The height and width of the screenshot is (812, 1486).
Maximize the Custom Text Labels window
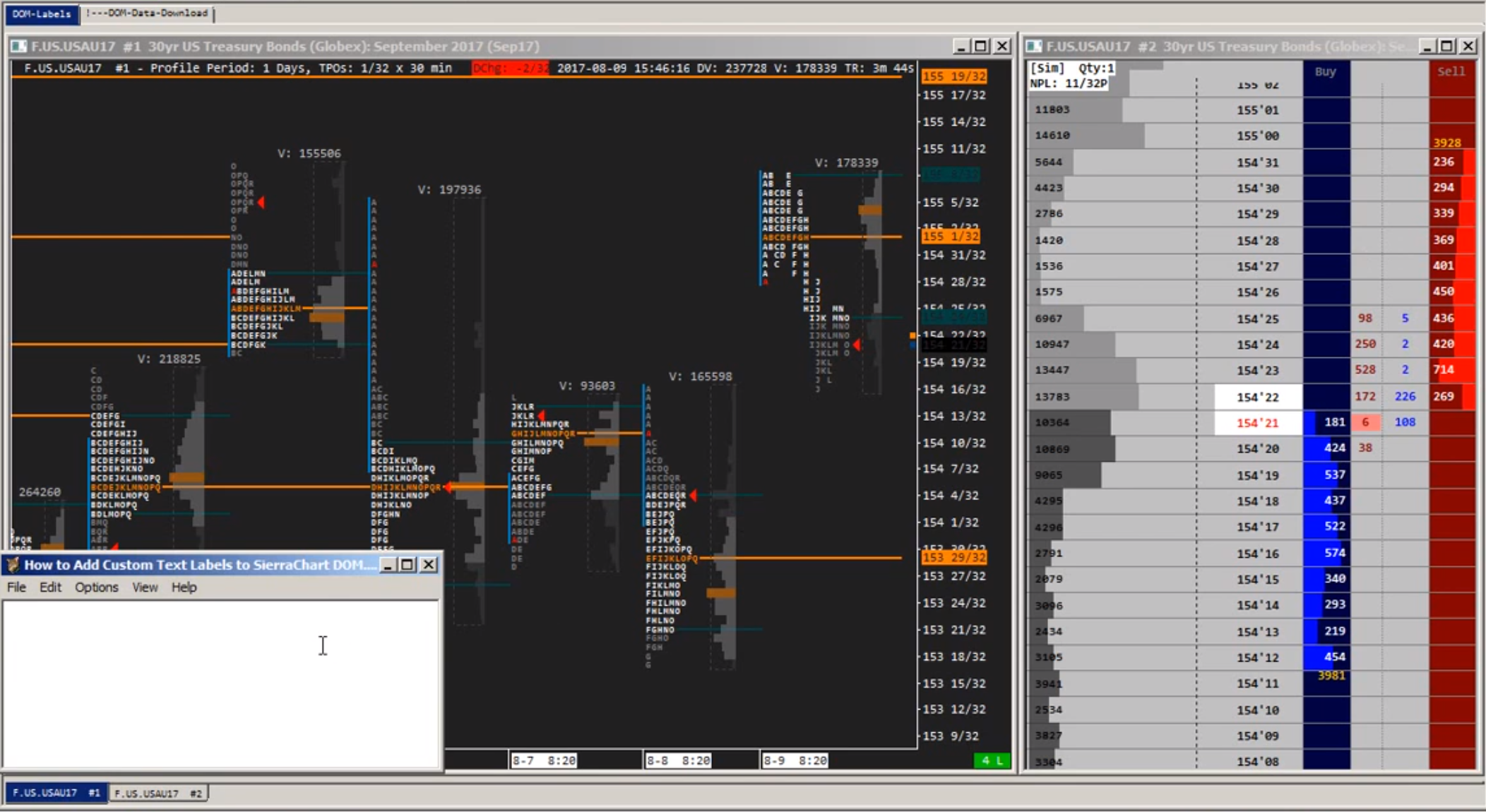tap(408, 565)
